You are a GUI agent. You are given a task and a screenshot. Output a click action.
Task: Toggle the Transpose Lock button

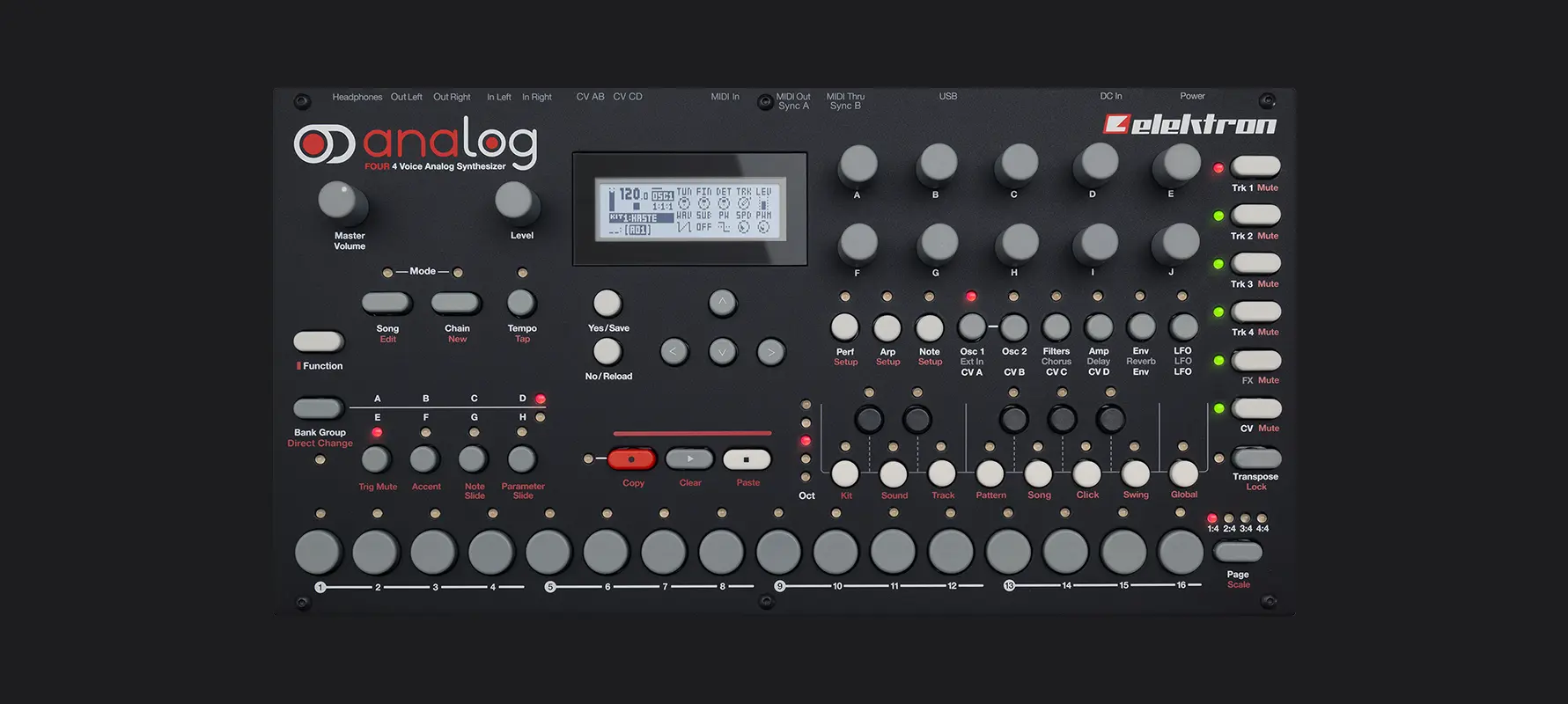coord(1255,458)
